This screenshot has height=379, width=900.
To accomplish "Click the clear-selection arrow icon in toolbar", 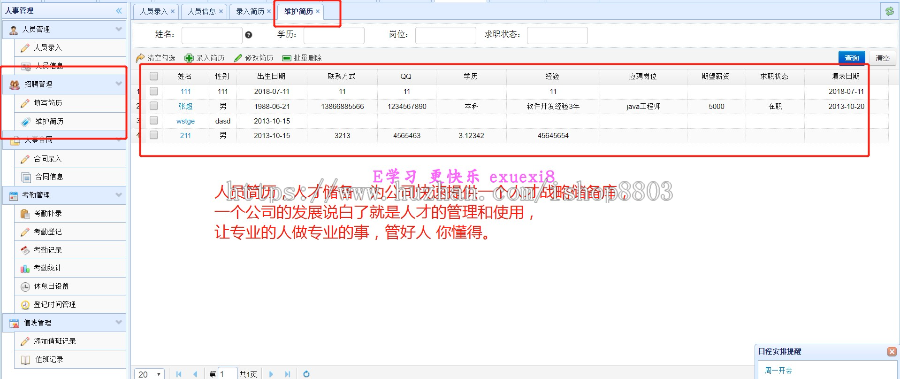I will [x=139, y=58].
